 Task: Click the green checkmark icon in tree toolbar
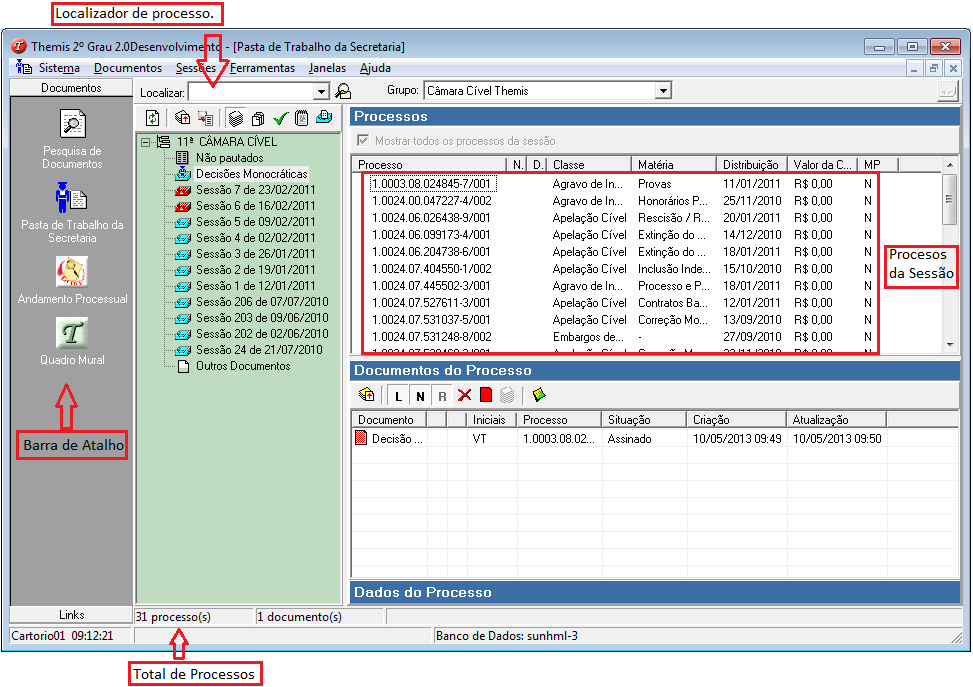click(280, 118)
